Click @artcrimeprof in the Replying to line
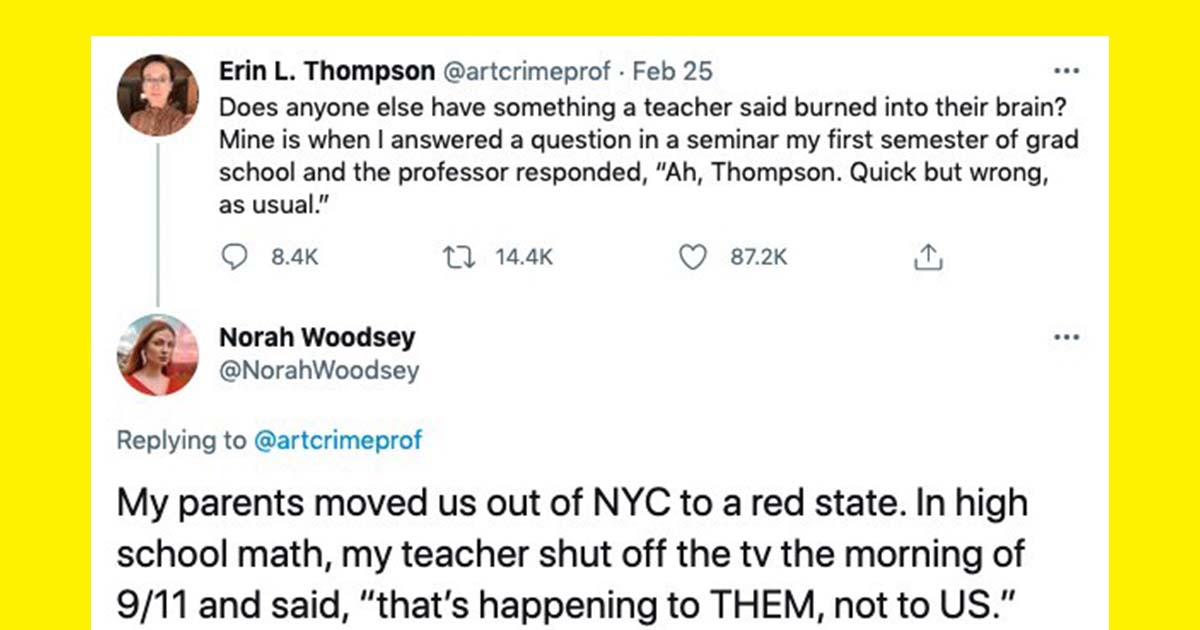The height and width of the screenshot is (630, 1200). pyautogui.click(x=338, y=440)
